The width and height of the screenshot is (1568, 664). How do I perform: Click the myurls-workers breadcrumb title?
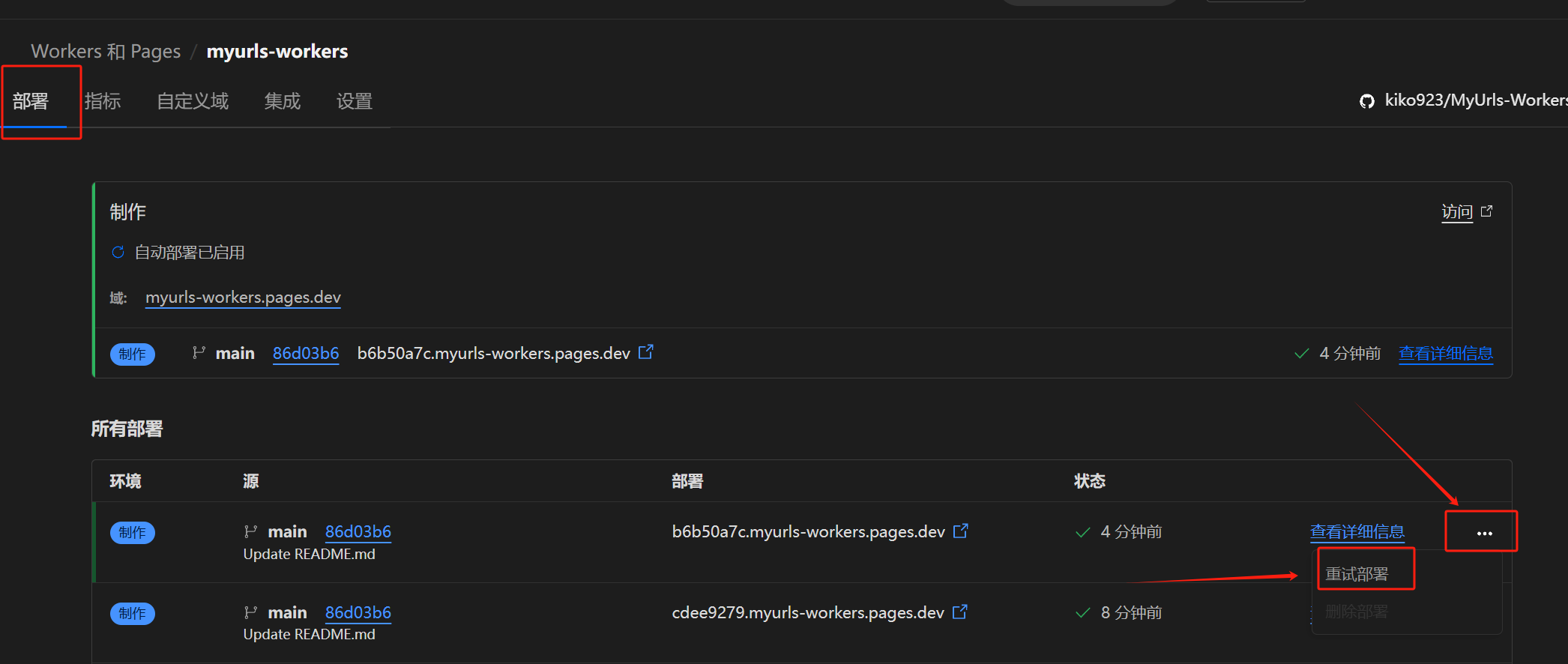pyautogui.click(x=277, y=51)
